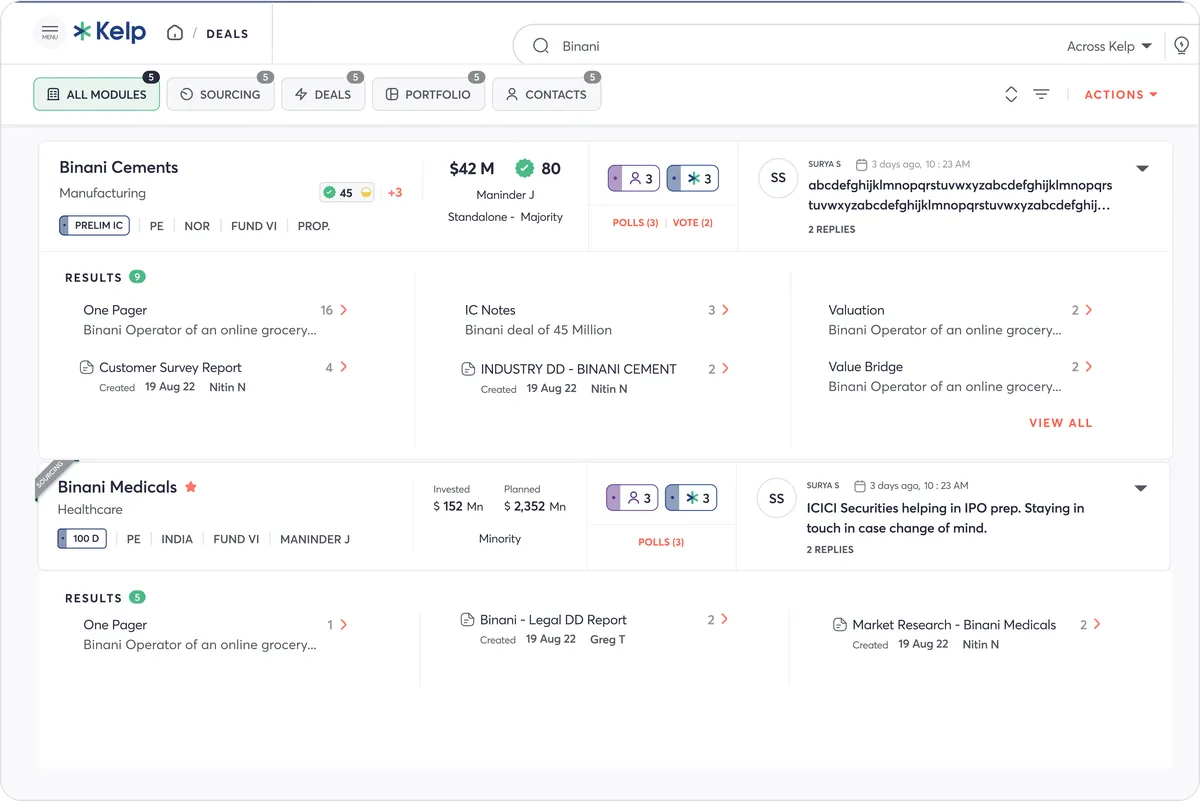
Task: Click DEALS in the breadcrumb
Action: click(x=227, y=33)
